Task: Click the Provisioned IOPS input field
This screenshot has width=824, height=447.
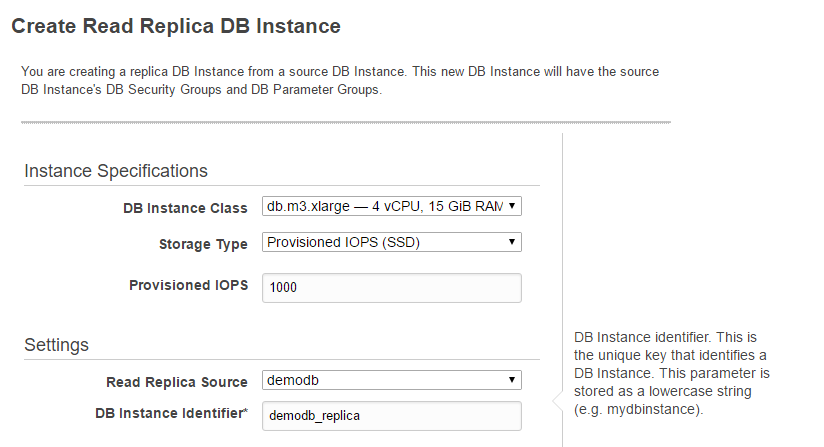Action: (x=392, y=288)
